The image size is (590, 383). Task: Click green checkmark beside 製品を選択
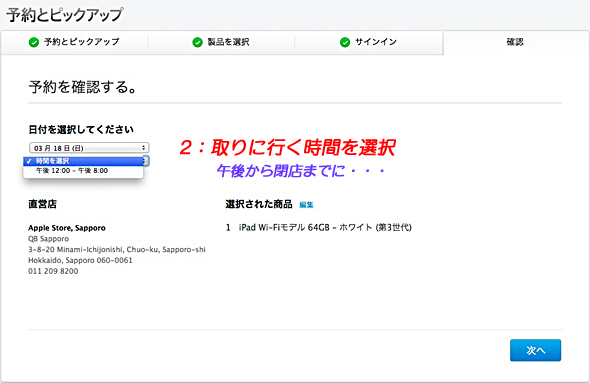tap(197, 42)
